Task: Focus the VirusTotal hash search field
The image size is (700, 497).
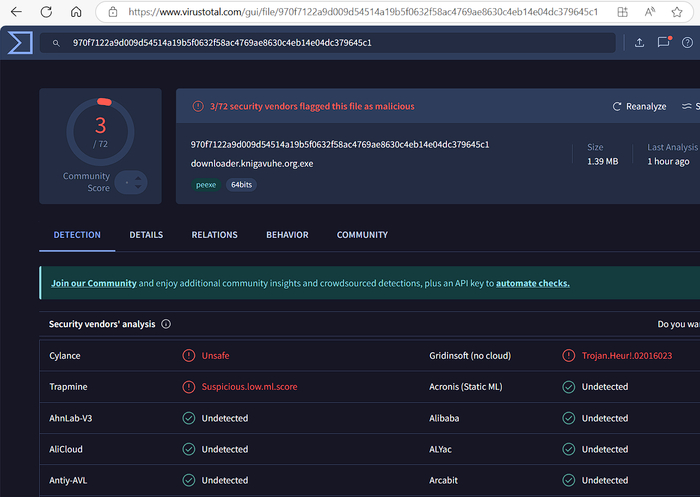Action: [x=328, y=43]
